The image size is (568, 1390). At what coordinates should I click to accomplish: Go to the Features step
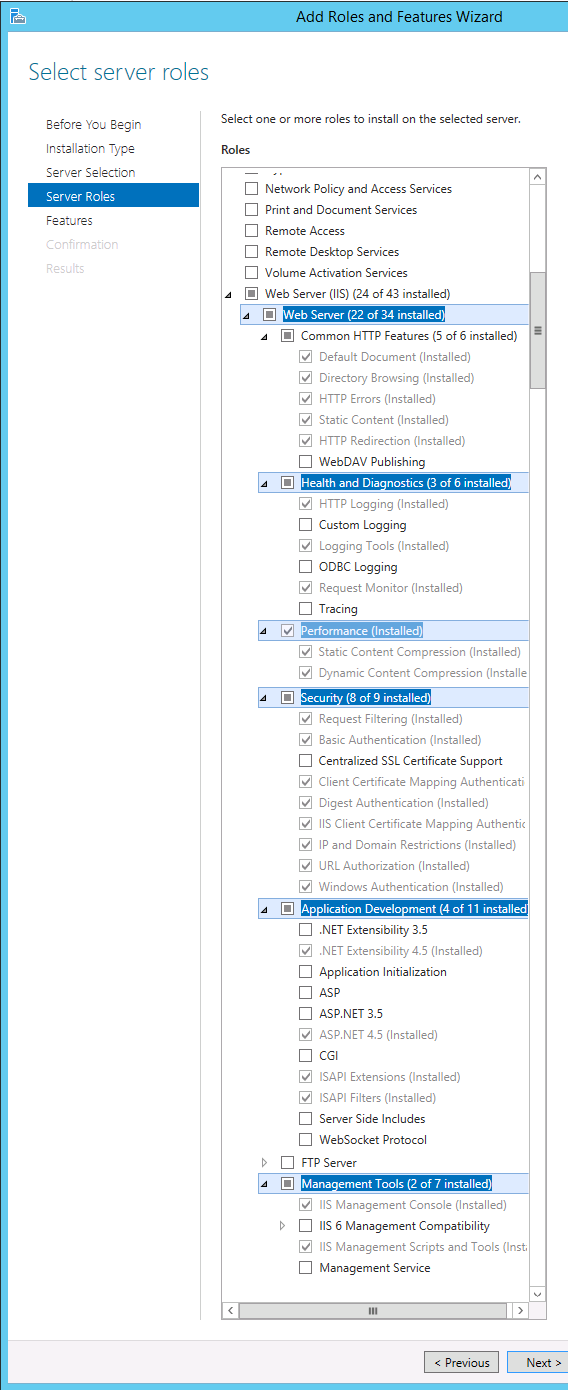69,221
